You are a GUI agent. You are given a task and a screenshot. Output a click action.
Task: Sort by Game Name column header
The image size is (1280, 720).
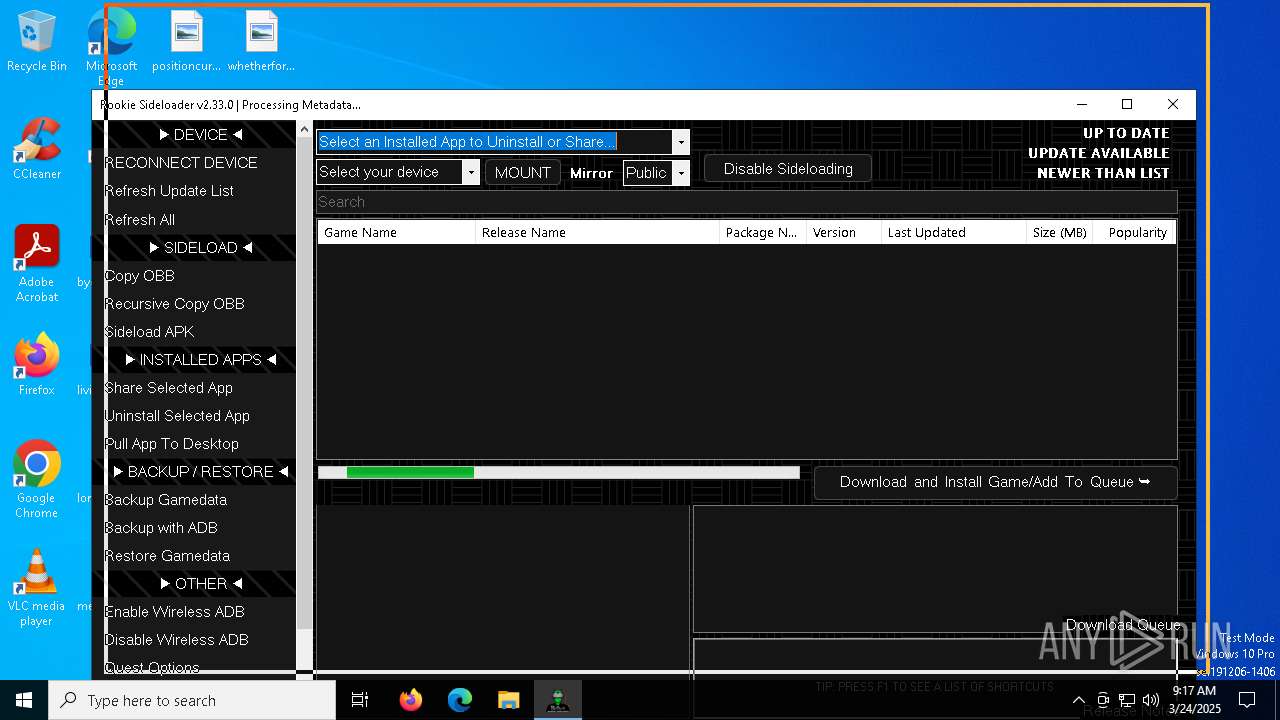[397, 232]
